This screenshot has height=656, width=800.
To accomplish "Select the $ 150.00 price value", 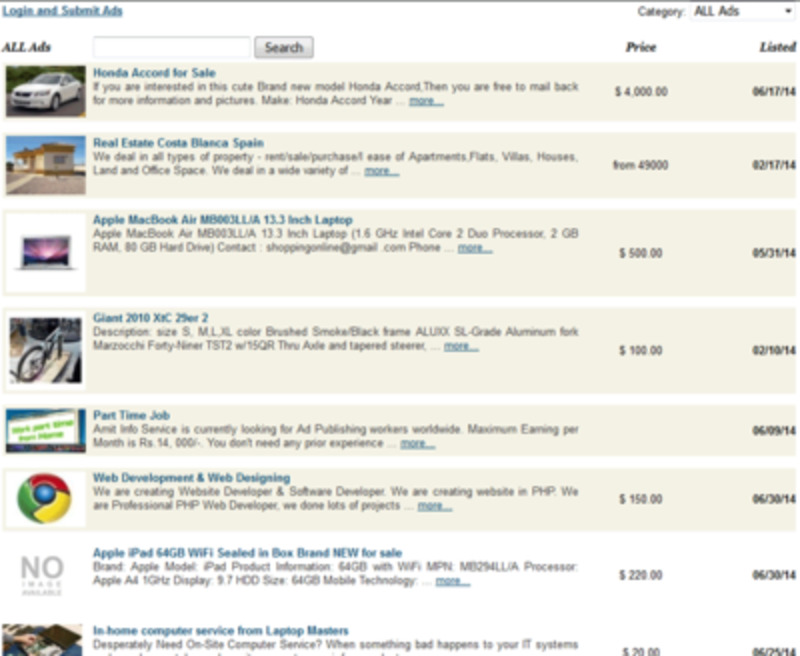I will pos(641,499).
